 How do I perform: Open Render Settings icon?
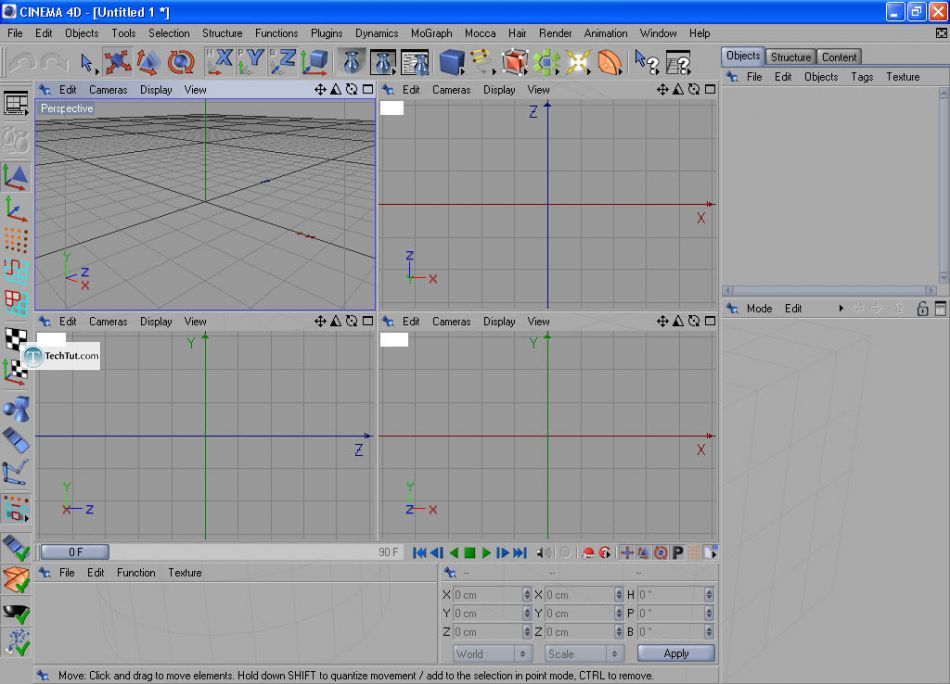(x=416, y=62)
